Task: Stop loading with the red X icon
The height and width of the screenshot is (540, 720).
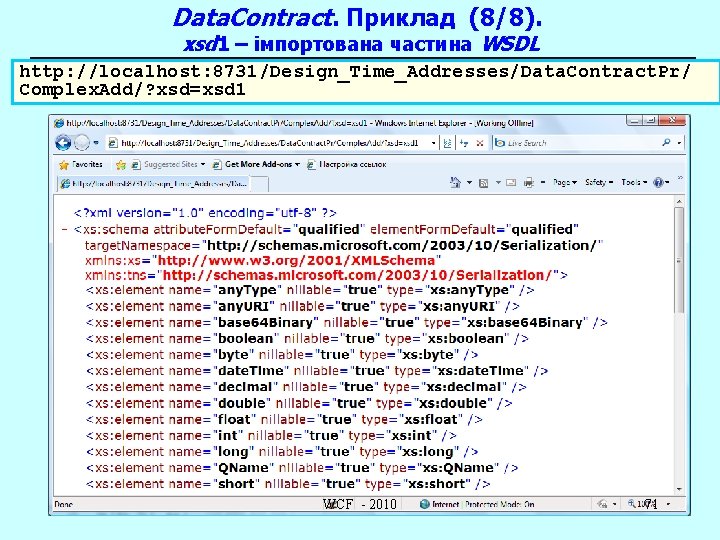Action: [x=480, y=143]
